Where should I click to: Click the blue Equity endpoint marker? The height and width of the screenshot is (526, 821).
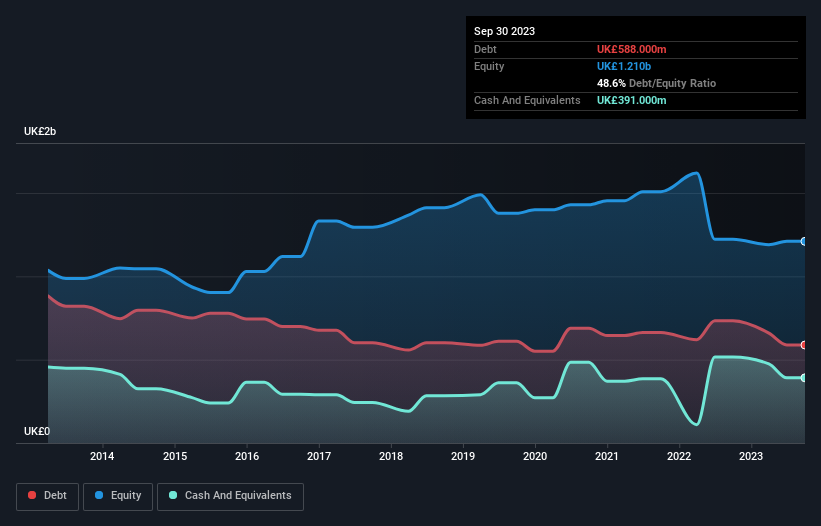point(803,241)
